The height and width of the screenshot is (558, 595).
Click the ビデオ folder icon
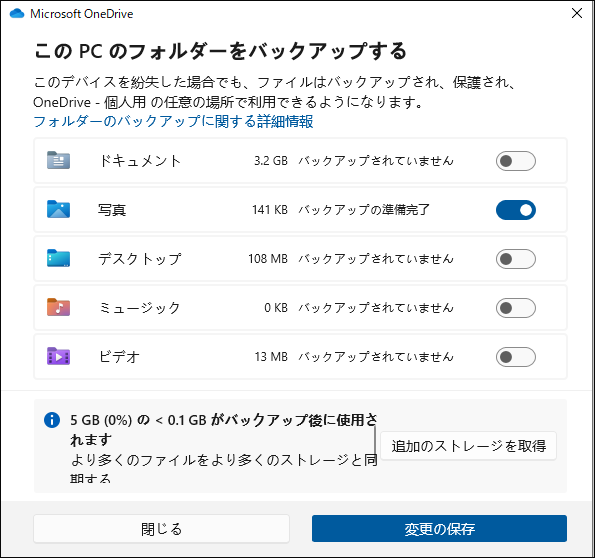pyautogui.click(x=58, y=356)
